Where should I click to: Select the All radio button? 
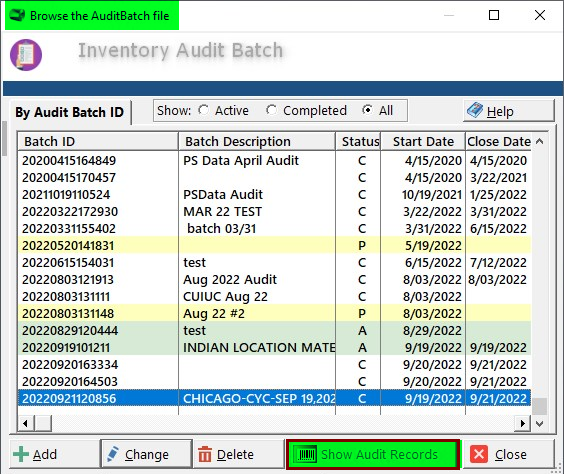pyautogui.click(x=367, y=110)
